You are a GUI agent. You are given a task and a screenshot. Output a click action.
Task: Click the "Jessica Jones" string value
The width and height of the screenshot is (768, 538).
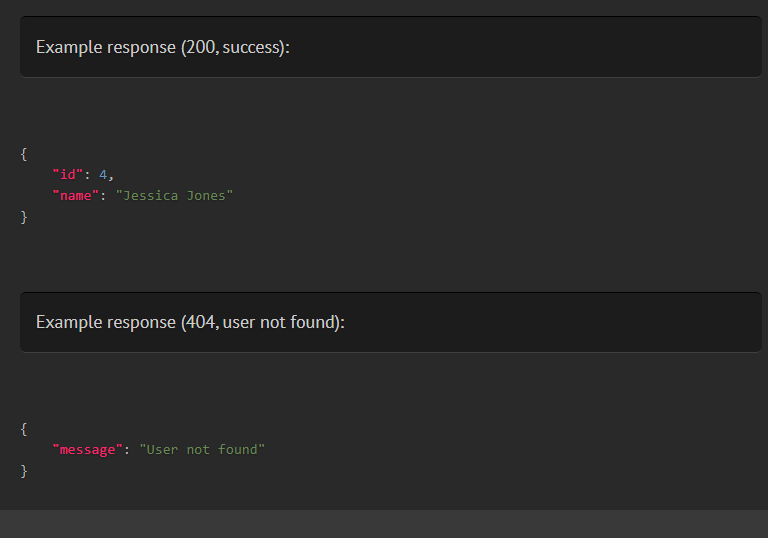point(174,196)
